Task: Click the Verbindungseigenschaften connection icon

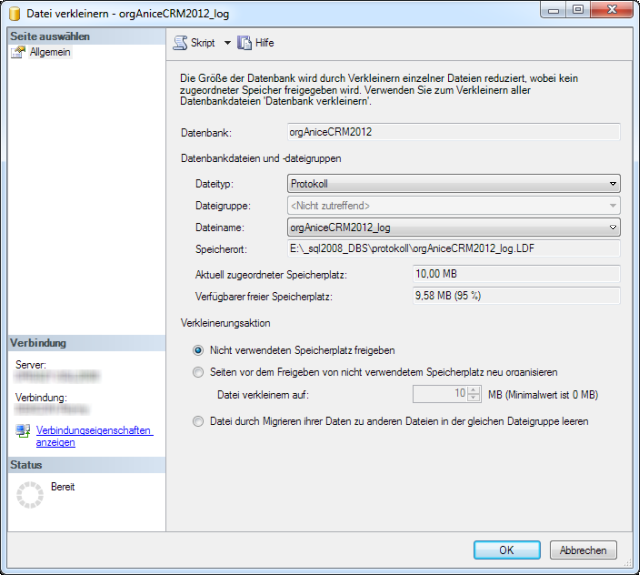Action: pyautogui.click(x=23, y=431)
